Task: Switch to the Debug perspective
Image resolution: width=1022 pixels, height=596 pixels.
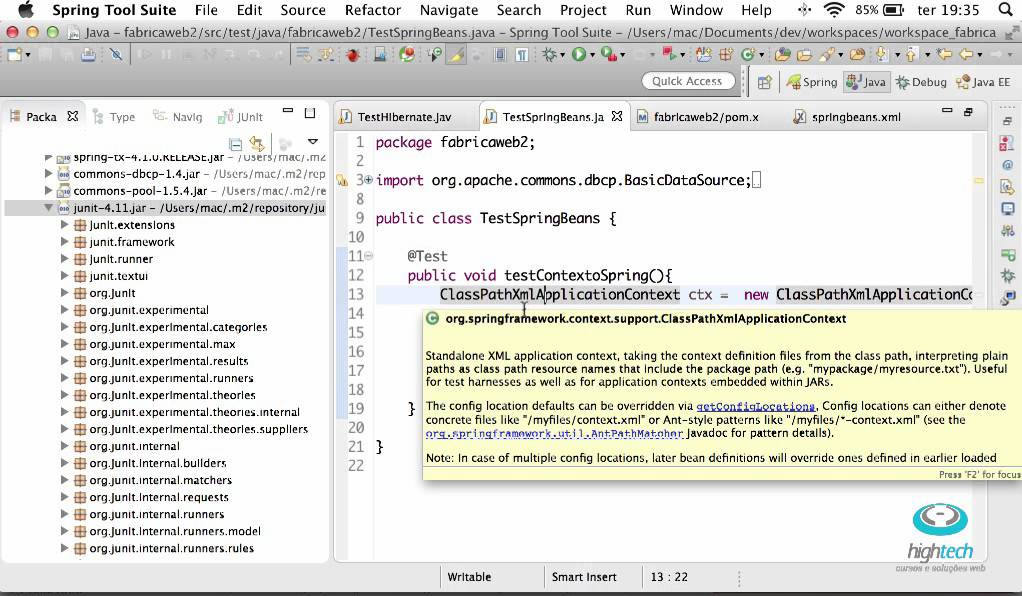Action: click(x=921, y=82)
